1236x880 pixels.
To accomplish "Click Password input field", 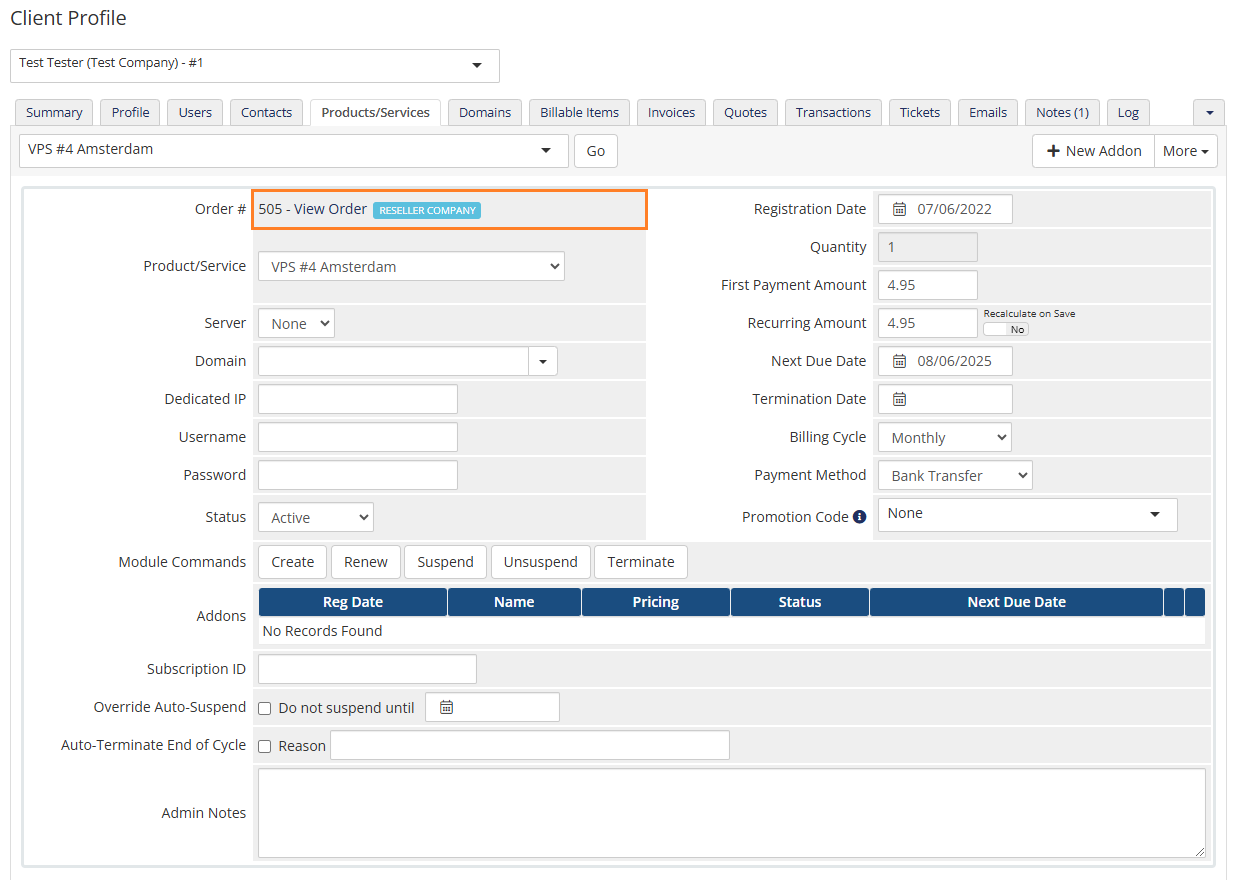I will coord(358,475).
